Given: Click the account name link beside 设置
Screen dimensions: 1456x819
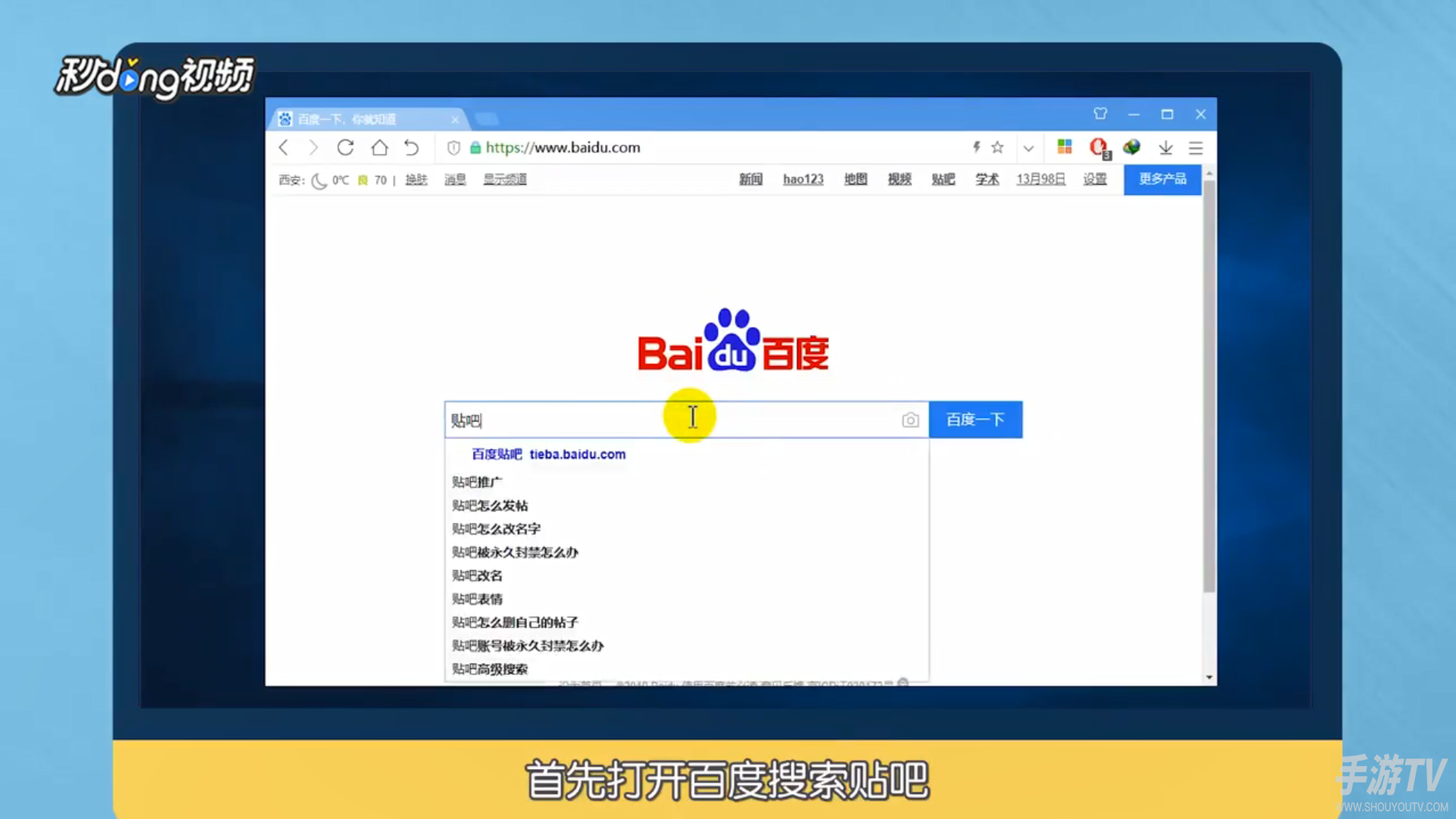Looking at the screenshot, I should [x=1041, y=179].
